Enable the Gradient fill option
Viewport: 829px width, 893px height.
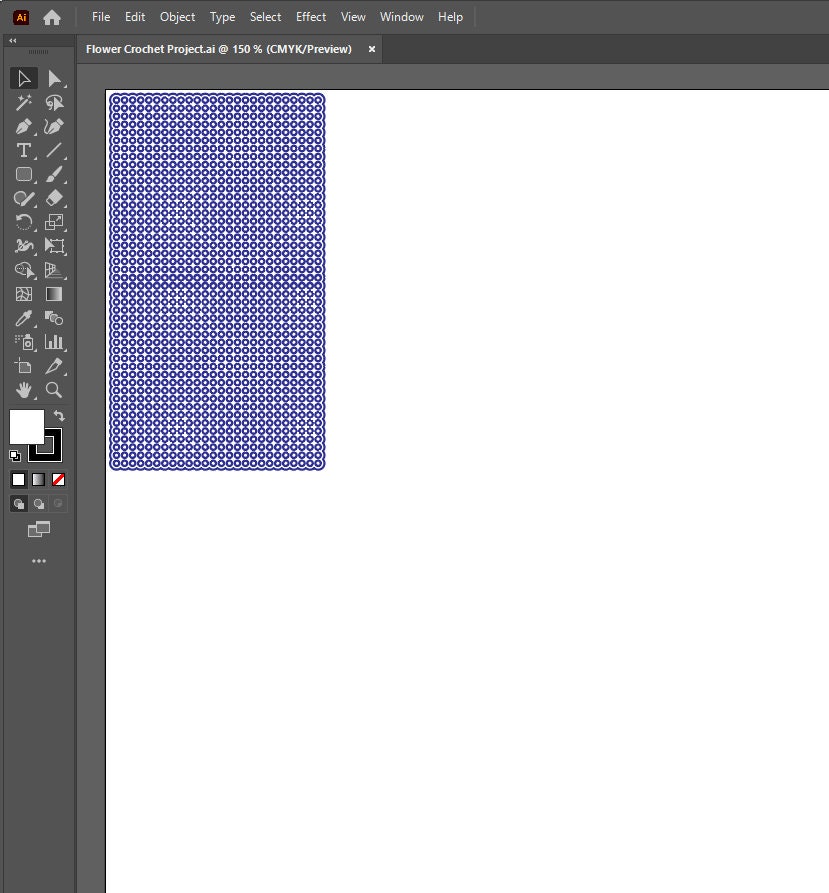(38, 479)
